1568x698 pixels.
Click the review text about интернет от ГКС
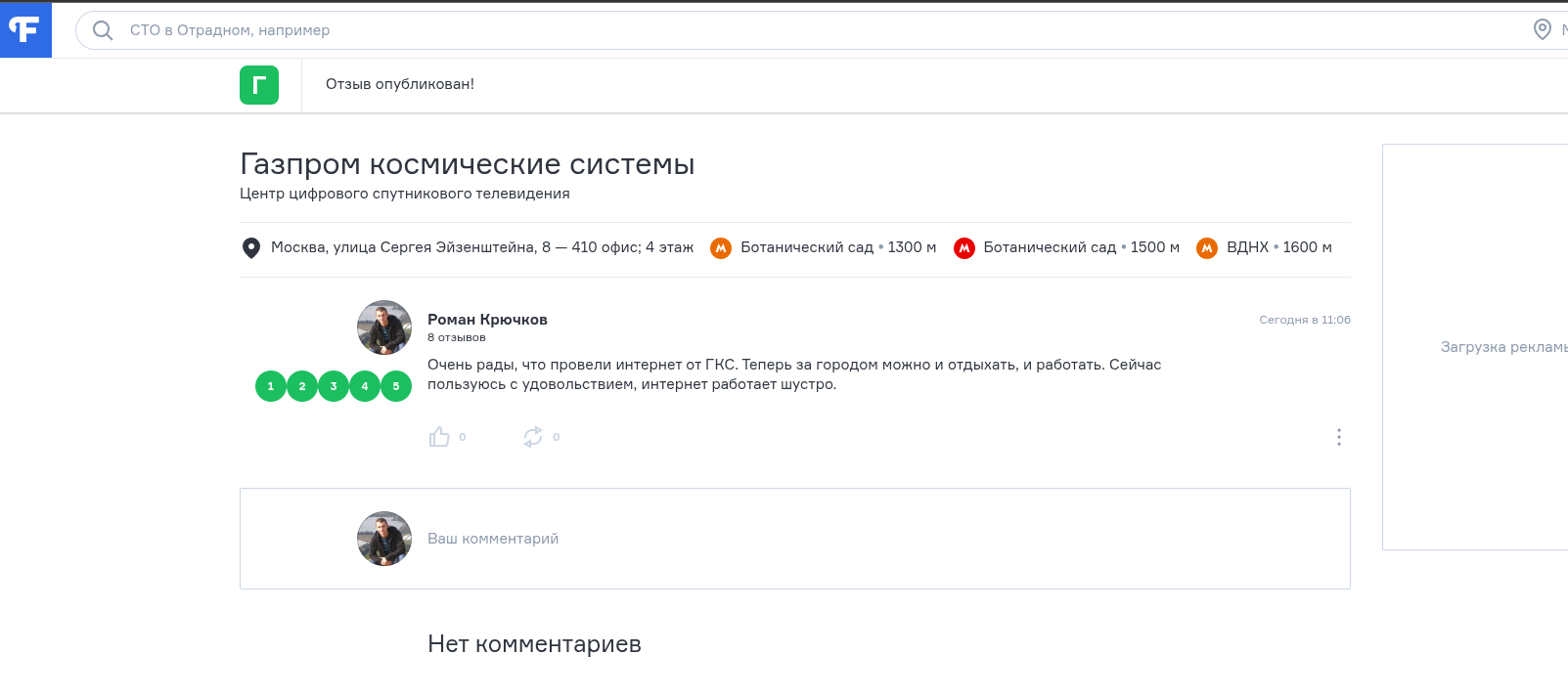794,374
